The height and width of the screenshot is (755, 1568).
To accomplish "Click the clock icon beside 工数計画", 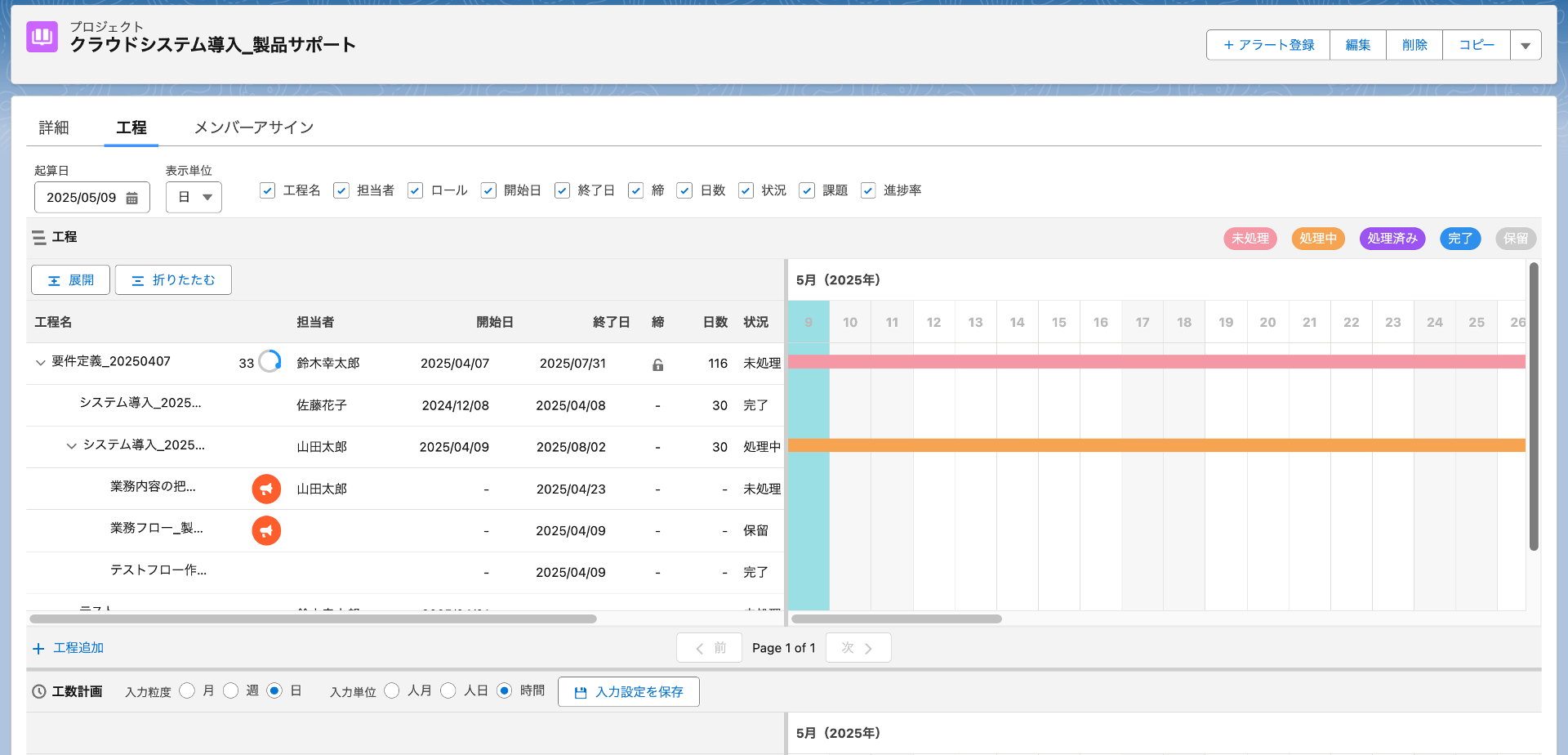I will [x=38, y=691].
